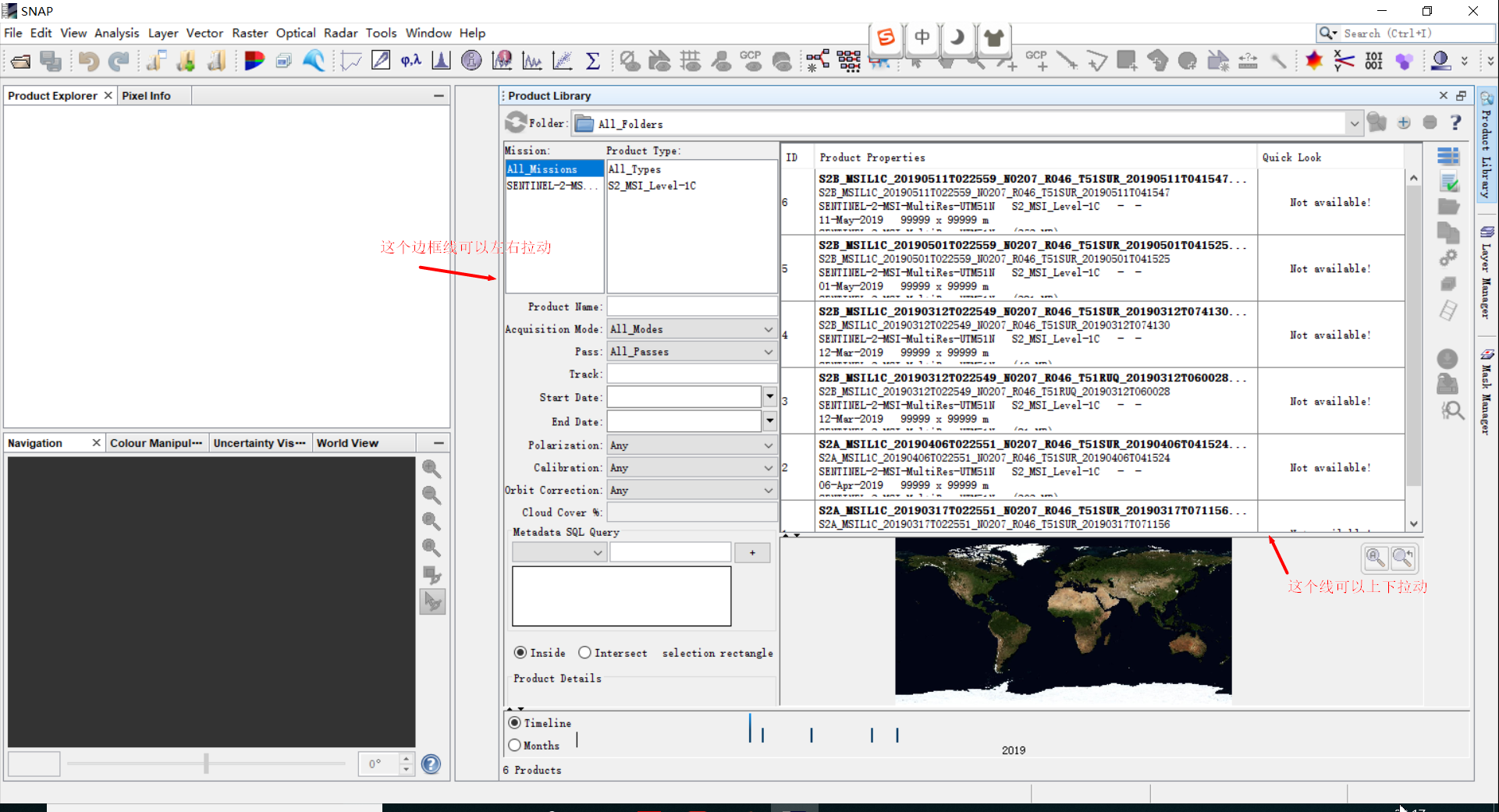Click the geo-coding phi lambda icon
Image resolution: width=1499 pixels, height=812 pixels.
pyautogui.click(x=410, y=61)
